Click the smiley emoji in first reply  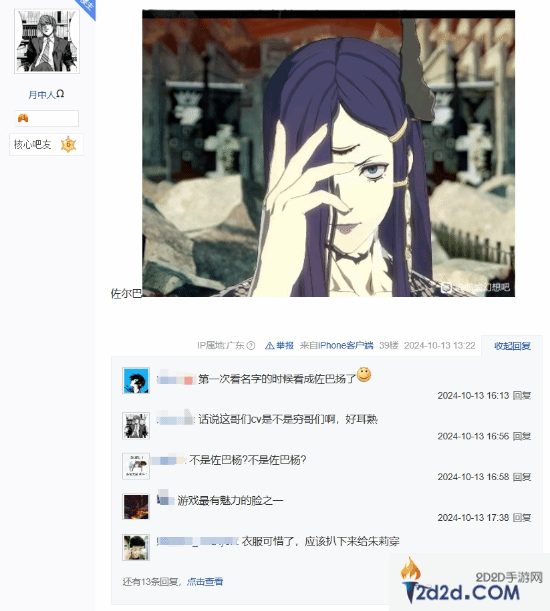tap(364, 375)
